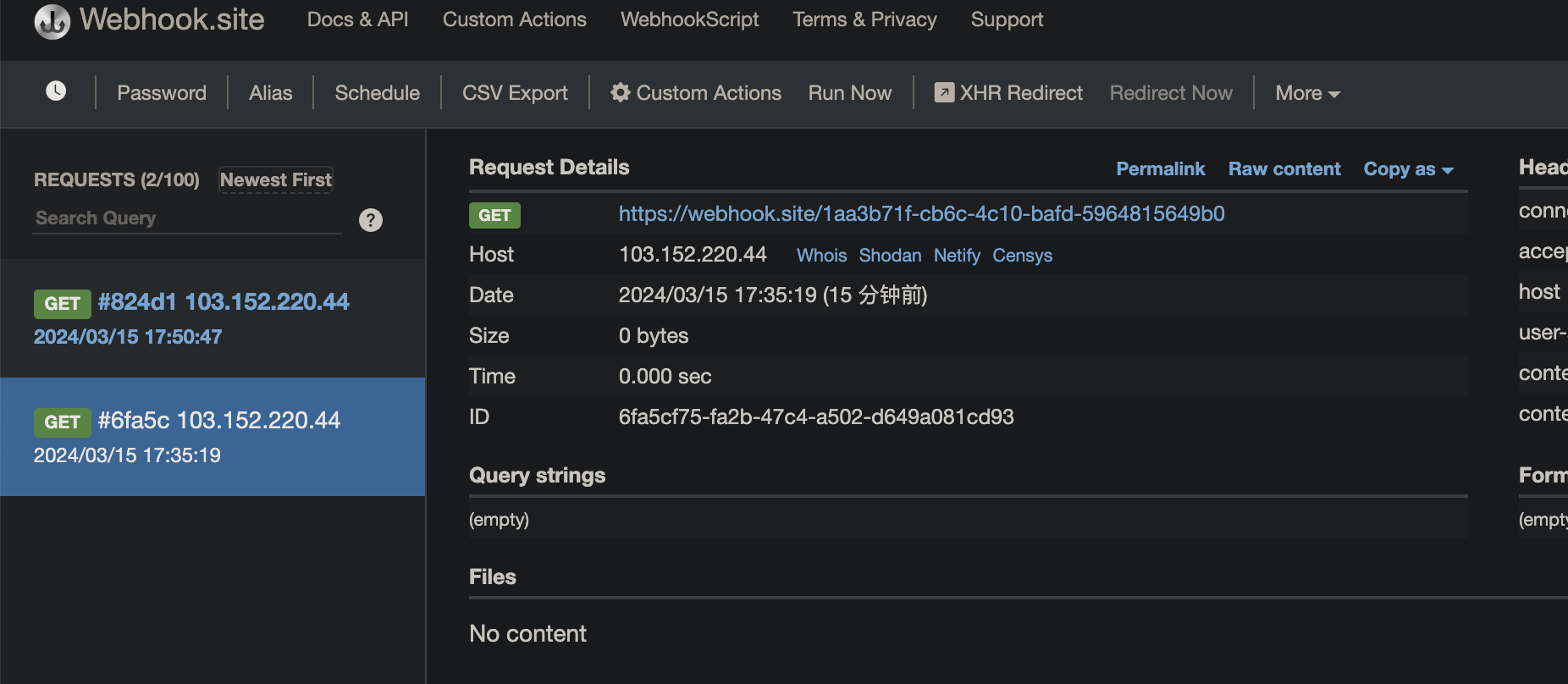
Task: Click the Custom Actions gear icon
Action: 621,92
